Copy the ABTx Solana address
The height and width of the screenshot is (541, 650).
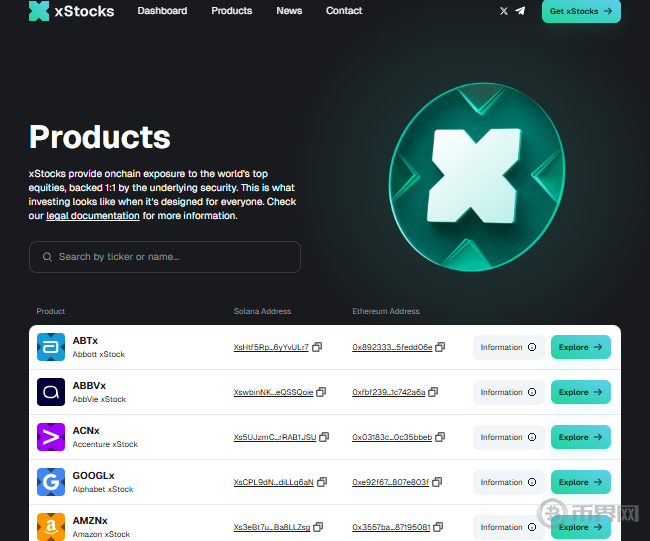pyautogui.click(x=317, y=347)
